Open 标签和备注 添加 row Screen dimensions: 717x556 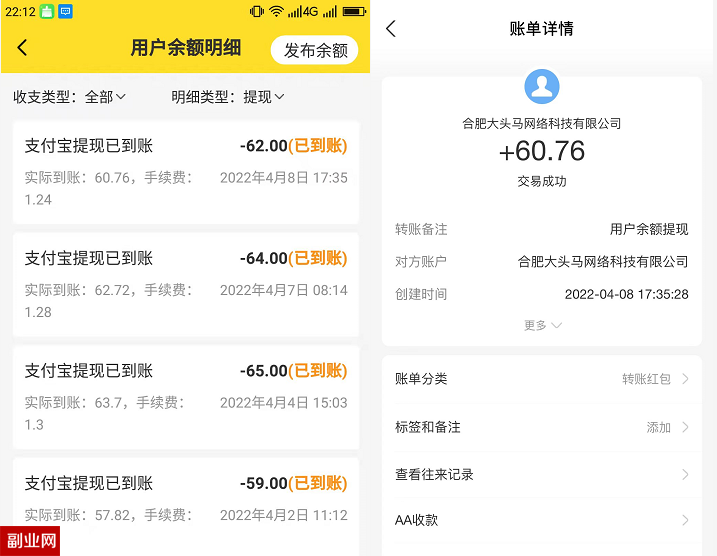coord(542,427)
